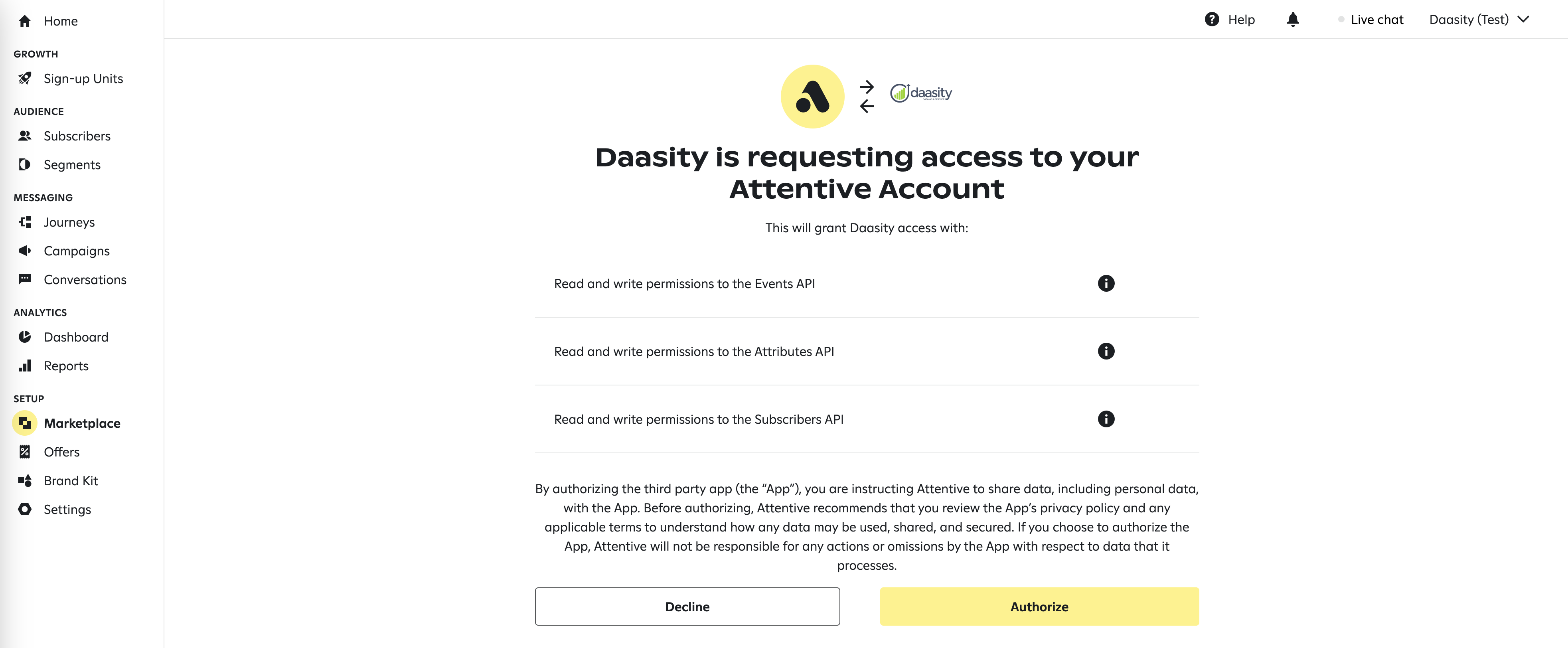Image resolution: width=1568 pixels, height=648 pixels.
Task: Click the Marketplace icon in sidebar
Action: [x=25, y=423]
